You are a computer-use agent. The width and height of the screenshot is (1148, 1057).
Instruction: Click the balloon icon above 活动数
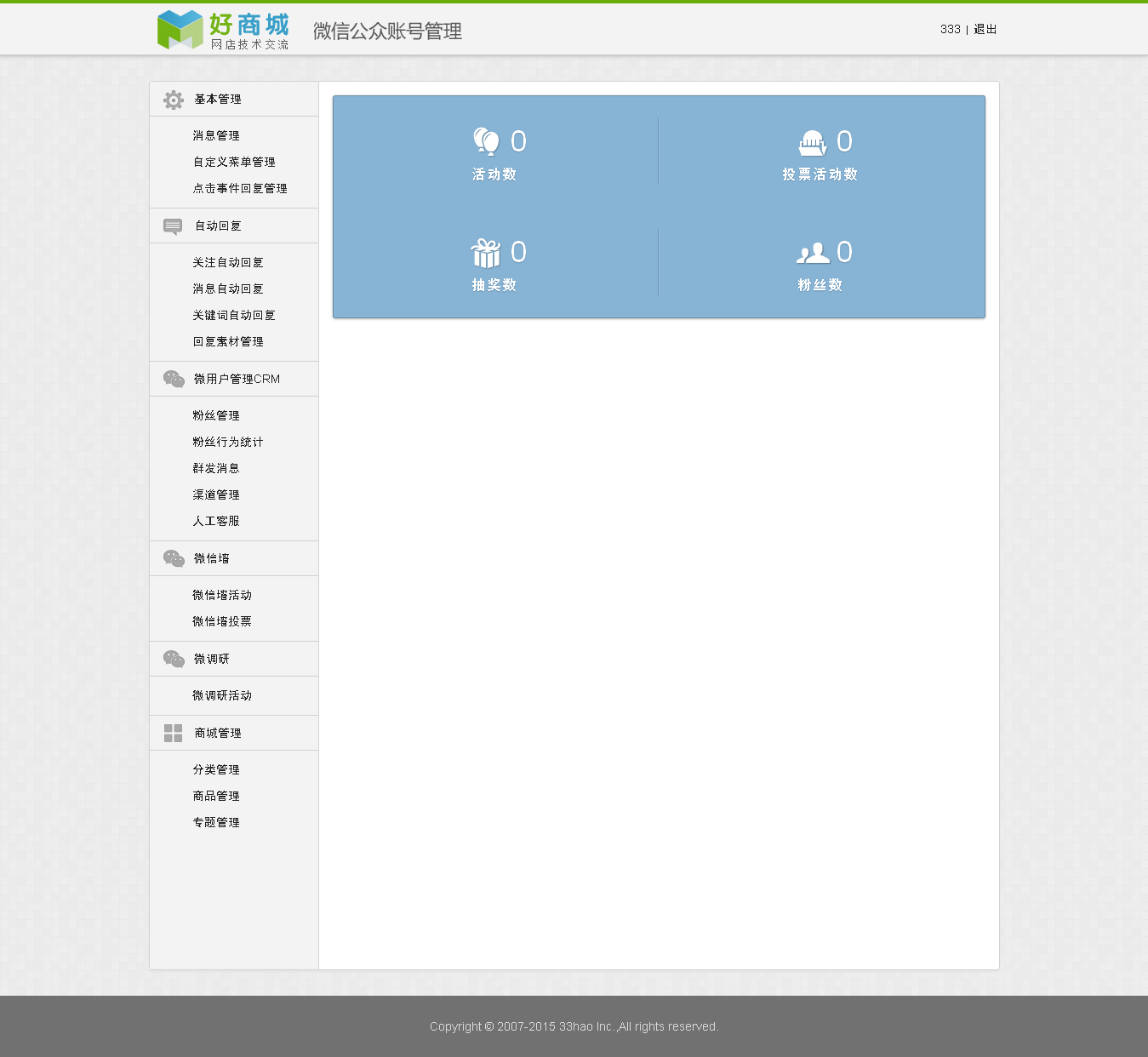[487, 141]
